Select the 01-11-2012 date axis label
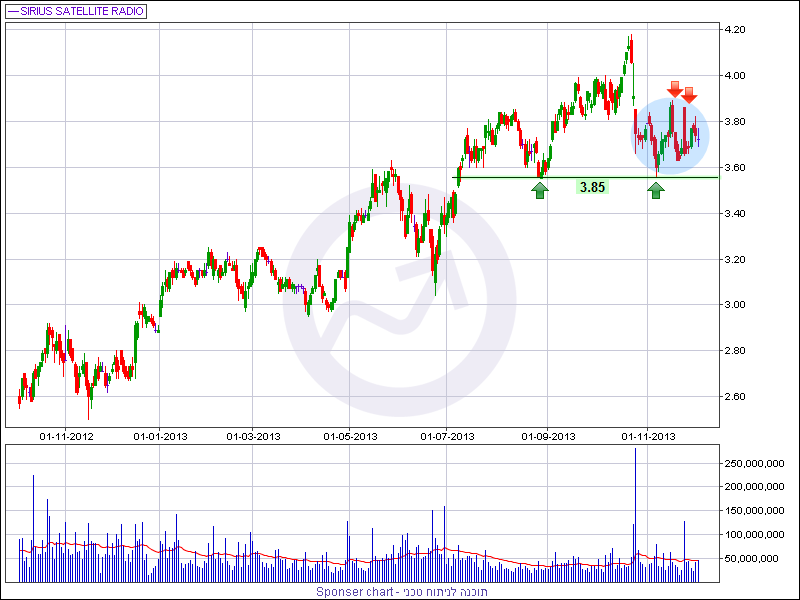Image resolution: width=800 pixels, height=600 pixels. coord(67,437)
